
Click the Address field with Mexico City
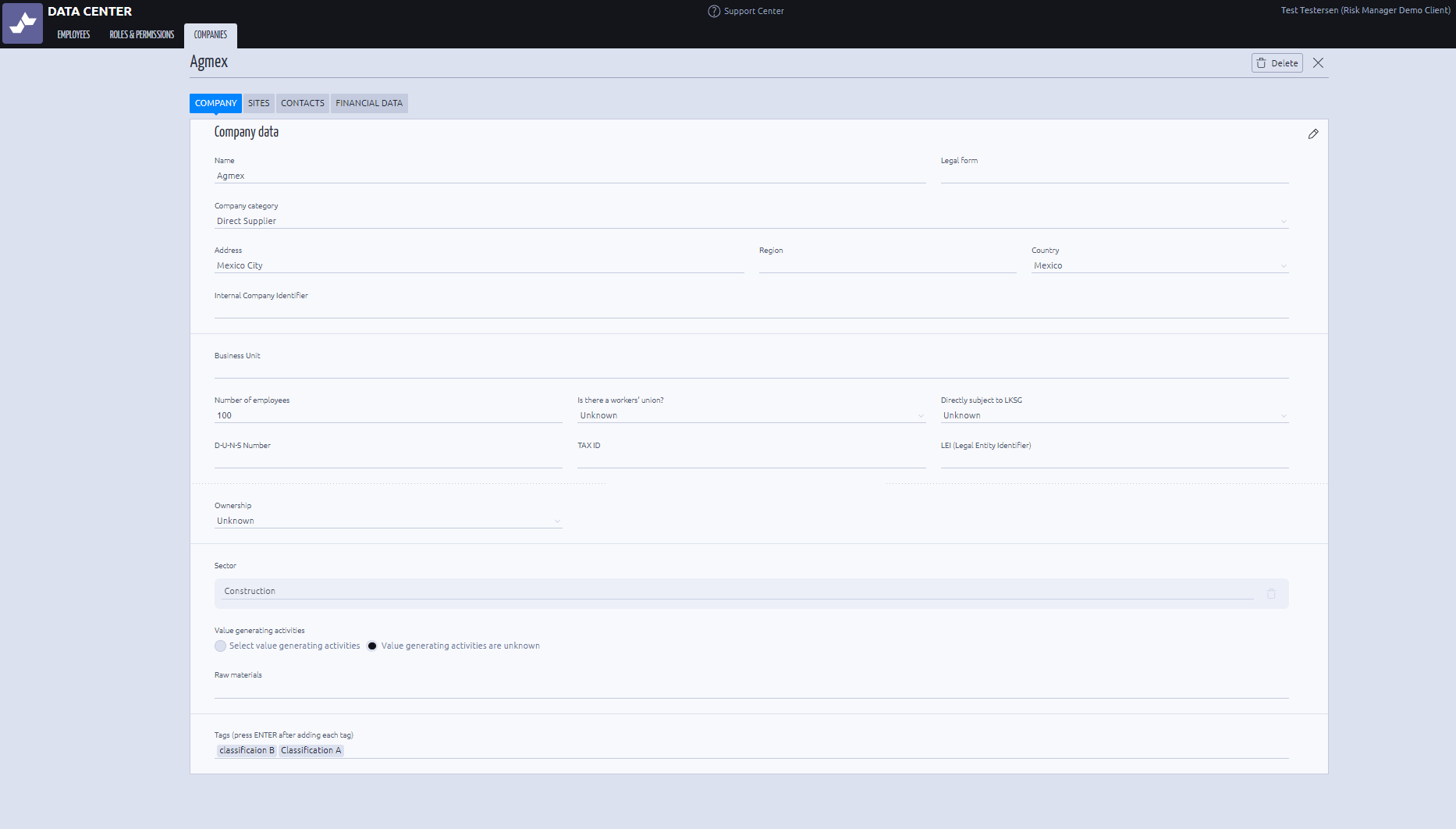tap(479, 265)
